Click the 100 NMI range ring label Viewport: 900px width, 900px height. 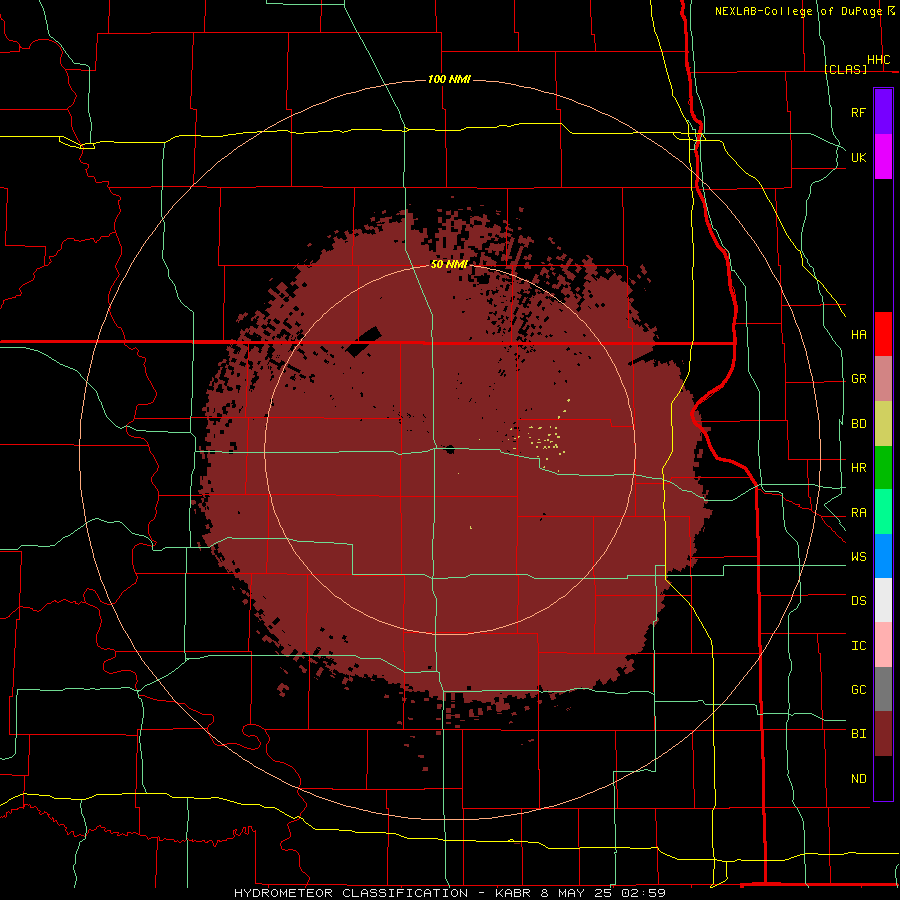(x=449, y=79)
